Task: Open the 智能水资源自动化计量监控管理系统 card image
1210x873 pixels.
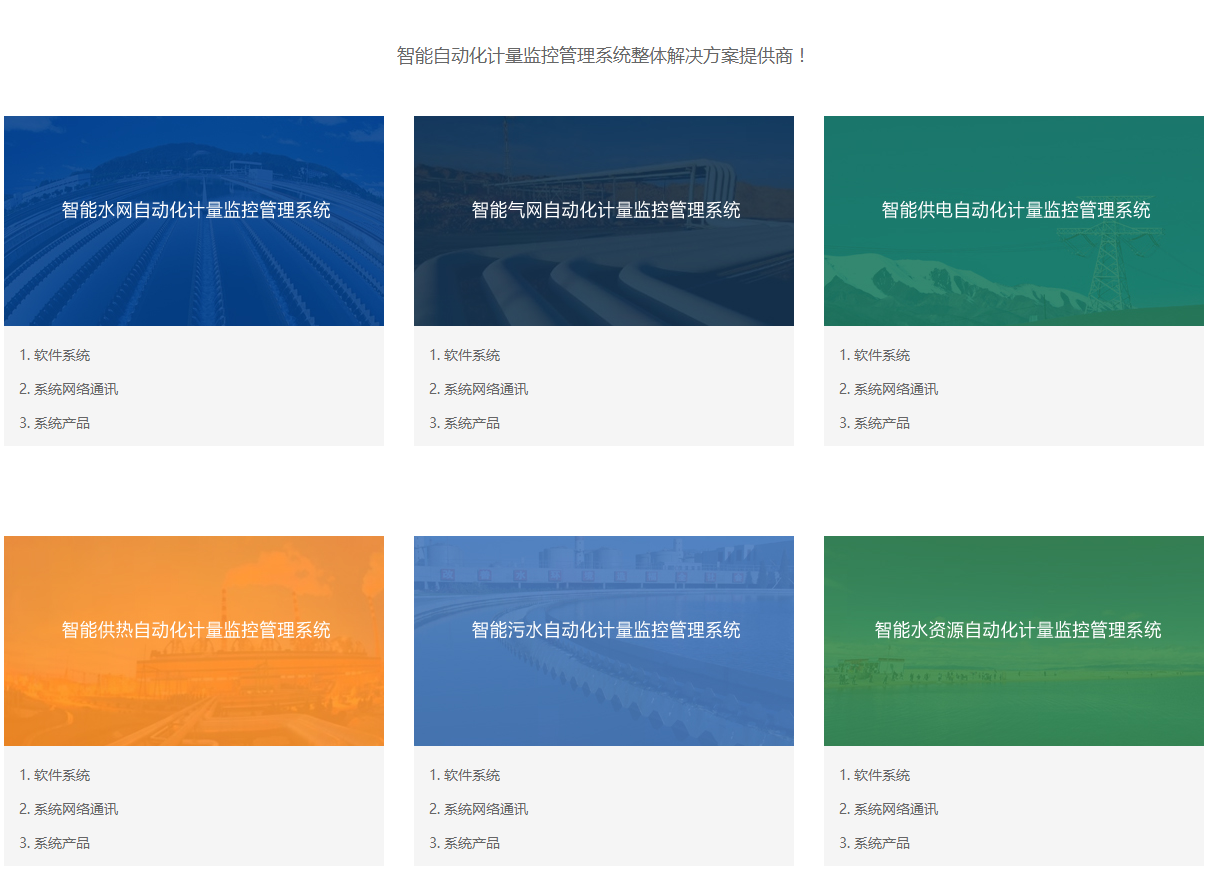Action: (x=1014, y=641)
